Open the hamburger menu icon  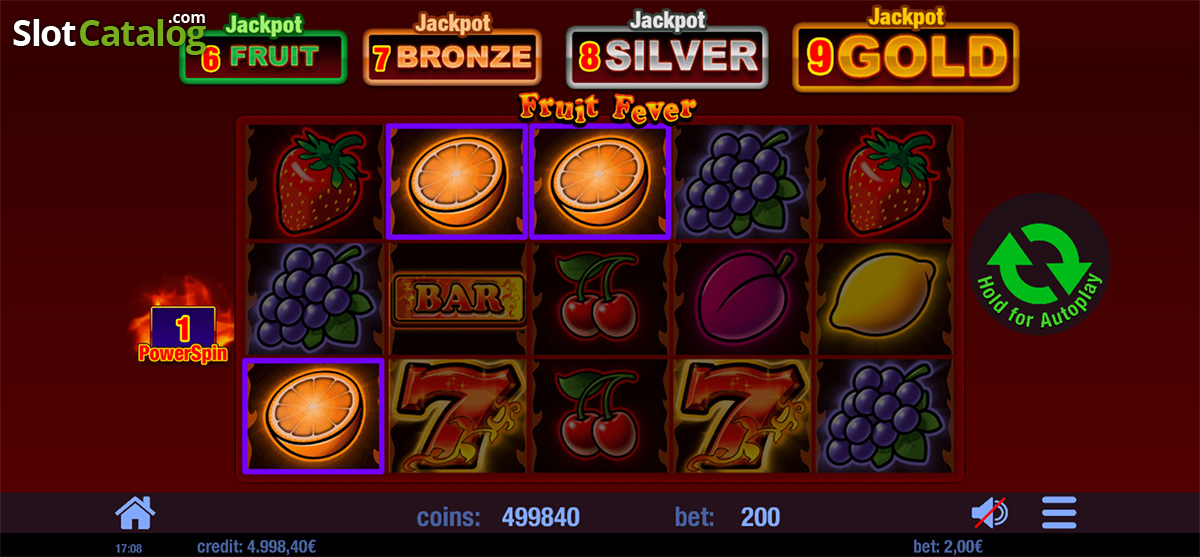click(x=1059, y=513)
